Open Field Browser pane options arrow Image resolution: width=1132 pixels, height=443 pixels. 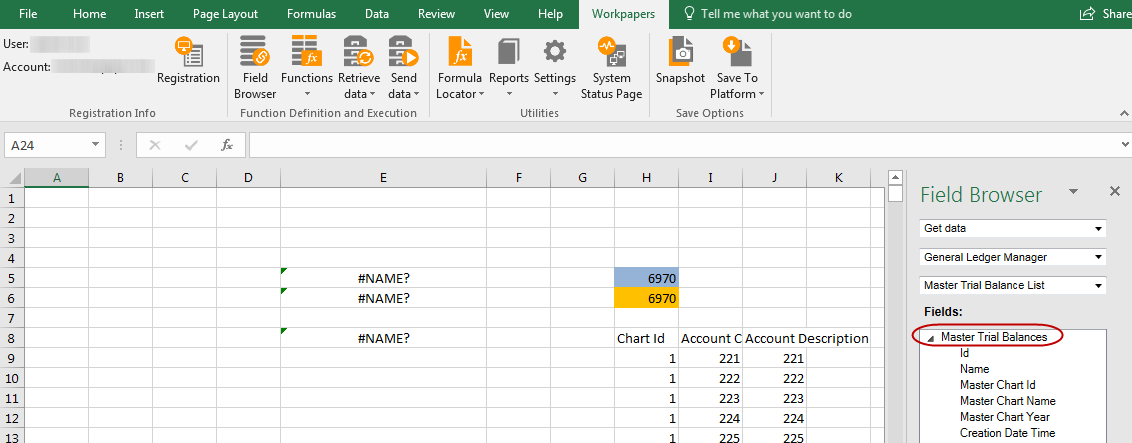(1074, 191)
